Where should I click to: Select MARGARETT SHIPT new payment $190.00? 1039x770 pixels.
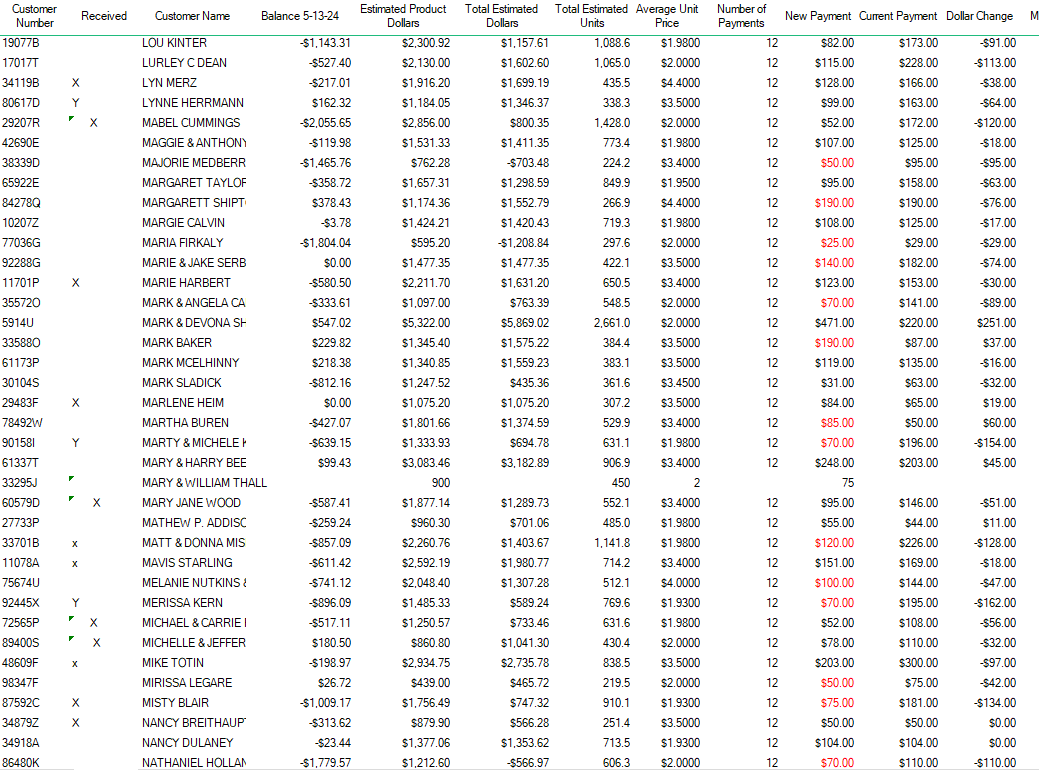click(834, 203)
